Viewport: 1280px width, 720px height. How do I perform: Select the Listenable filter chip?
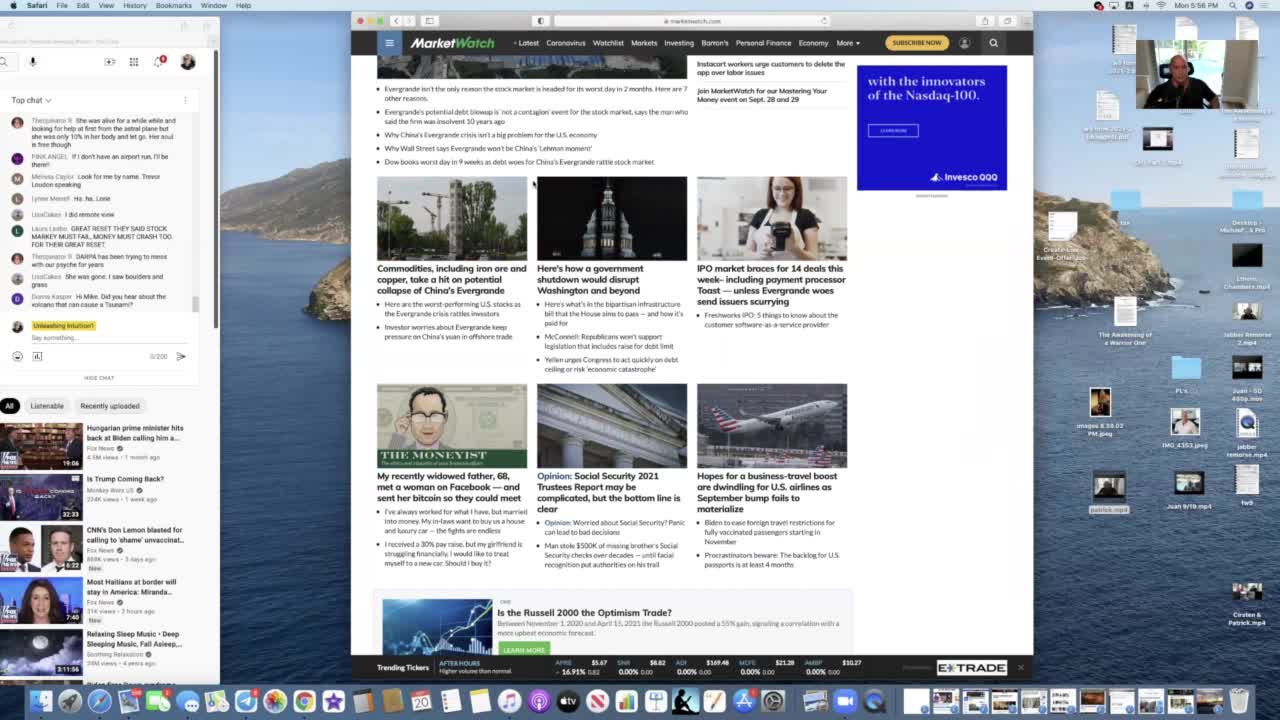click(47, 406)
